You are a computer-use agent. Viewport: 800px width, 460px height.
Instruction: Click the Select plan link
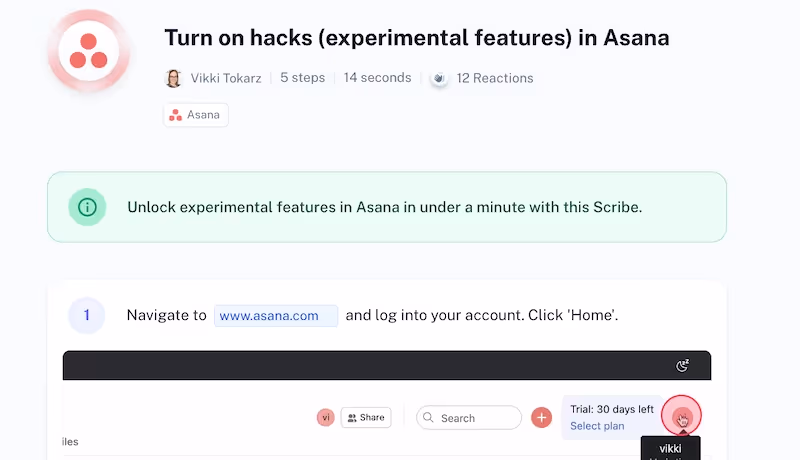597,426
